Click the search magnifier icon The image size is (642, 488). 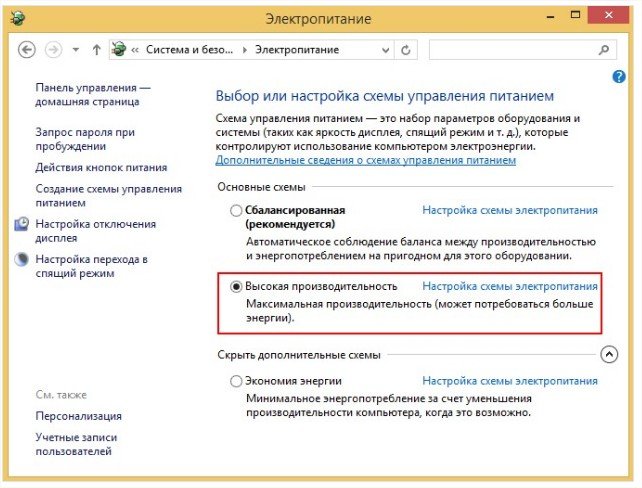tap(603, 49)
